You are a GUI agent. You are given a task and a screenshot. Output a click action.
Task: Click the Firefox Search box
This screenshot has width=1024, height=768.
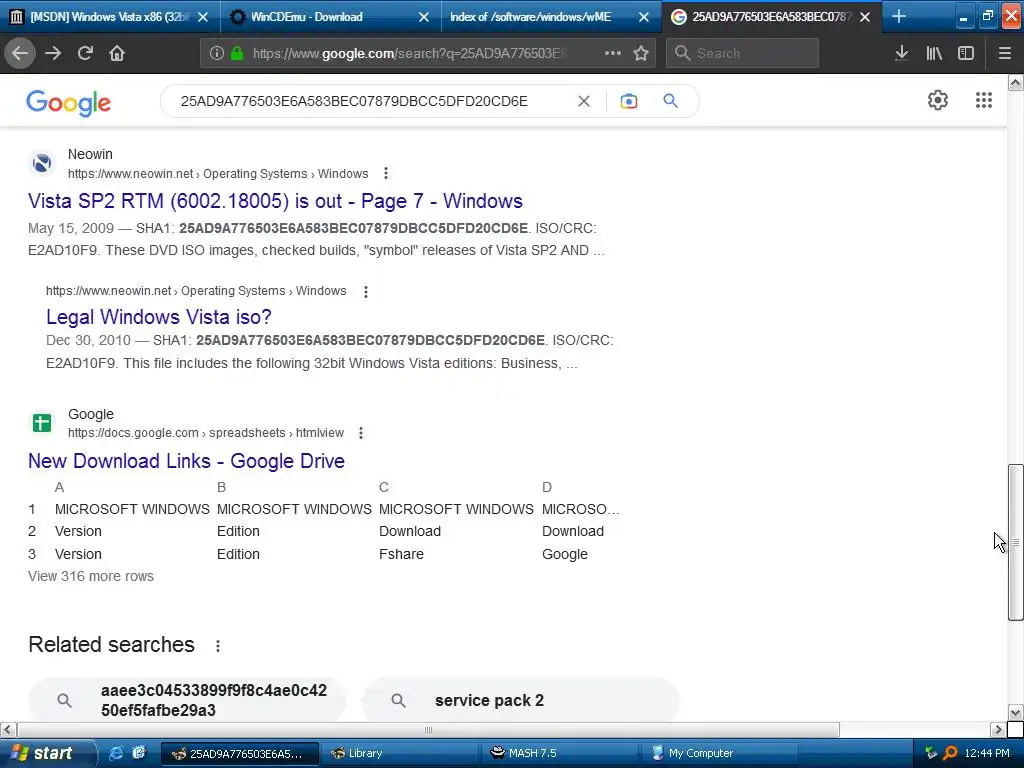[742, 53]
